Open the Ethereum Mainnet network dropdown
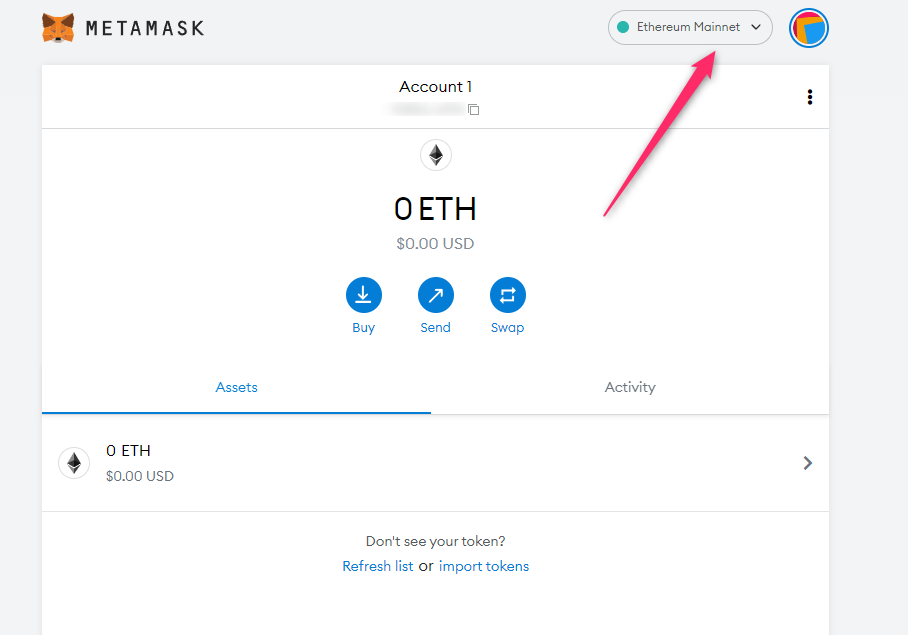The height and width of the screenshot is (635, 908). pyautogui.click(x=690, y=27)
